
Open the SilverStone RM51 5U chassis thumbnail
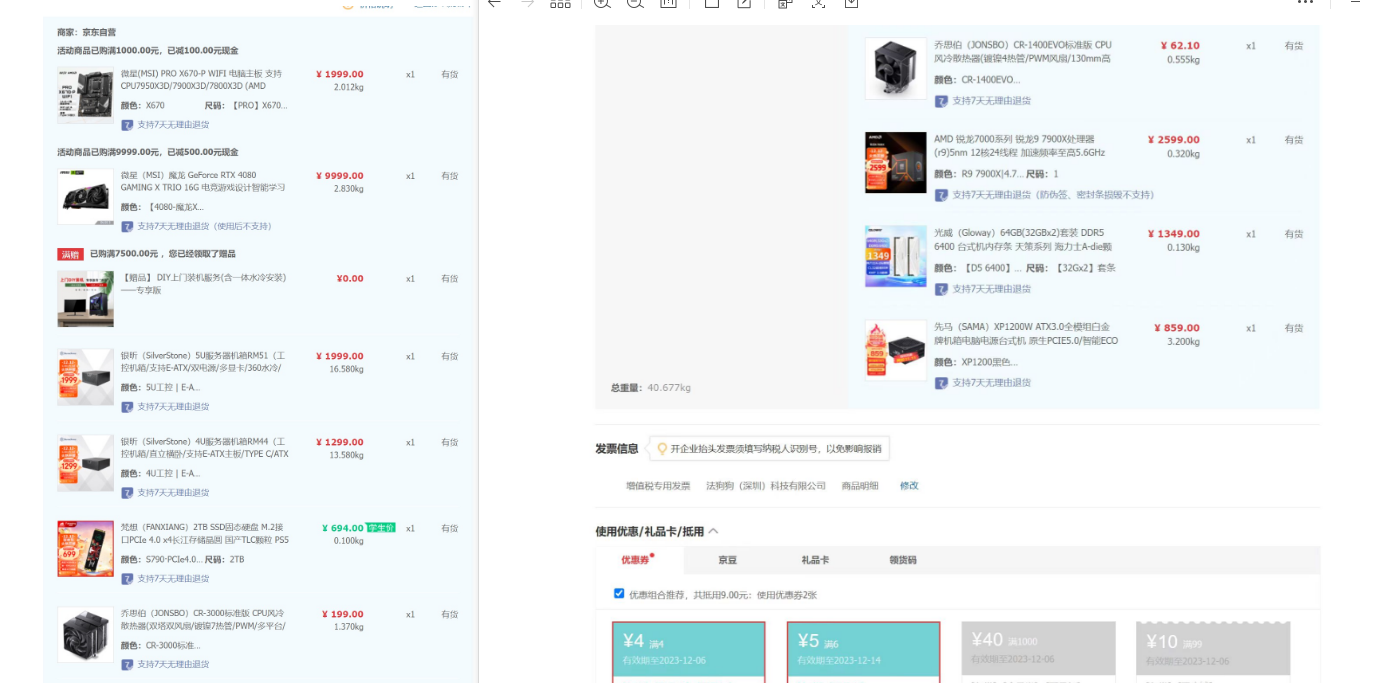(x=85, y=377)
